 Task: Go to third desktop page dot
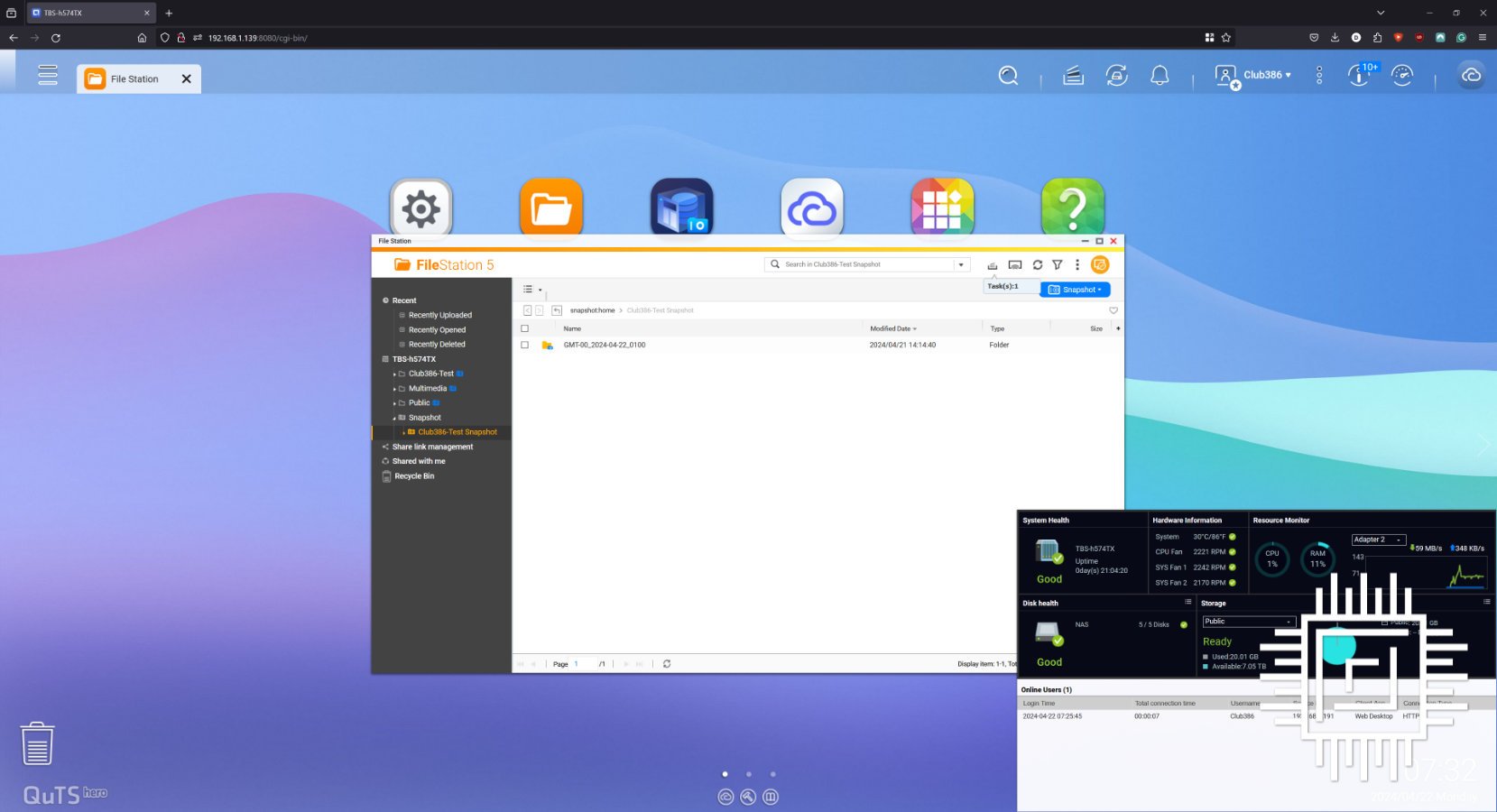point(772,774)
